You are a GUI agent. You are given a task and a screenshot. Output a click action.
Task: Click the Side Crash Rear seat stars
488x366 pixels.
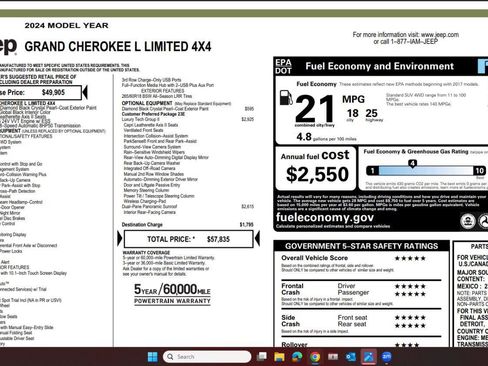pyautogui.click(x=410, y=325)
